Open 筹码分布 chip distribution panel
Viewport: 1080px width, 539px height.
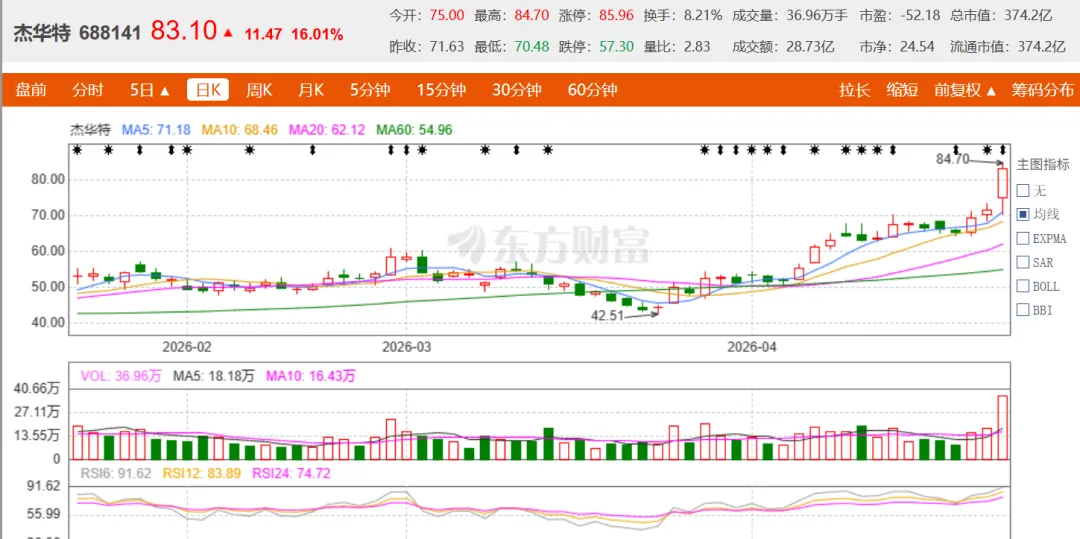click(1042, 90)
